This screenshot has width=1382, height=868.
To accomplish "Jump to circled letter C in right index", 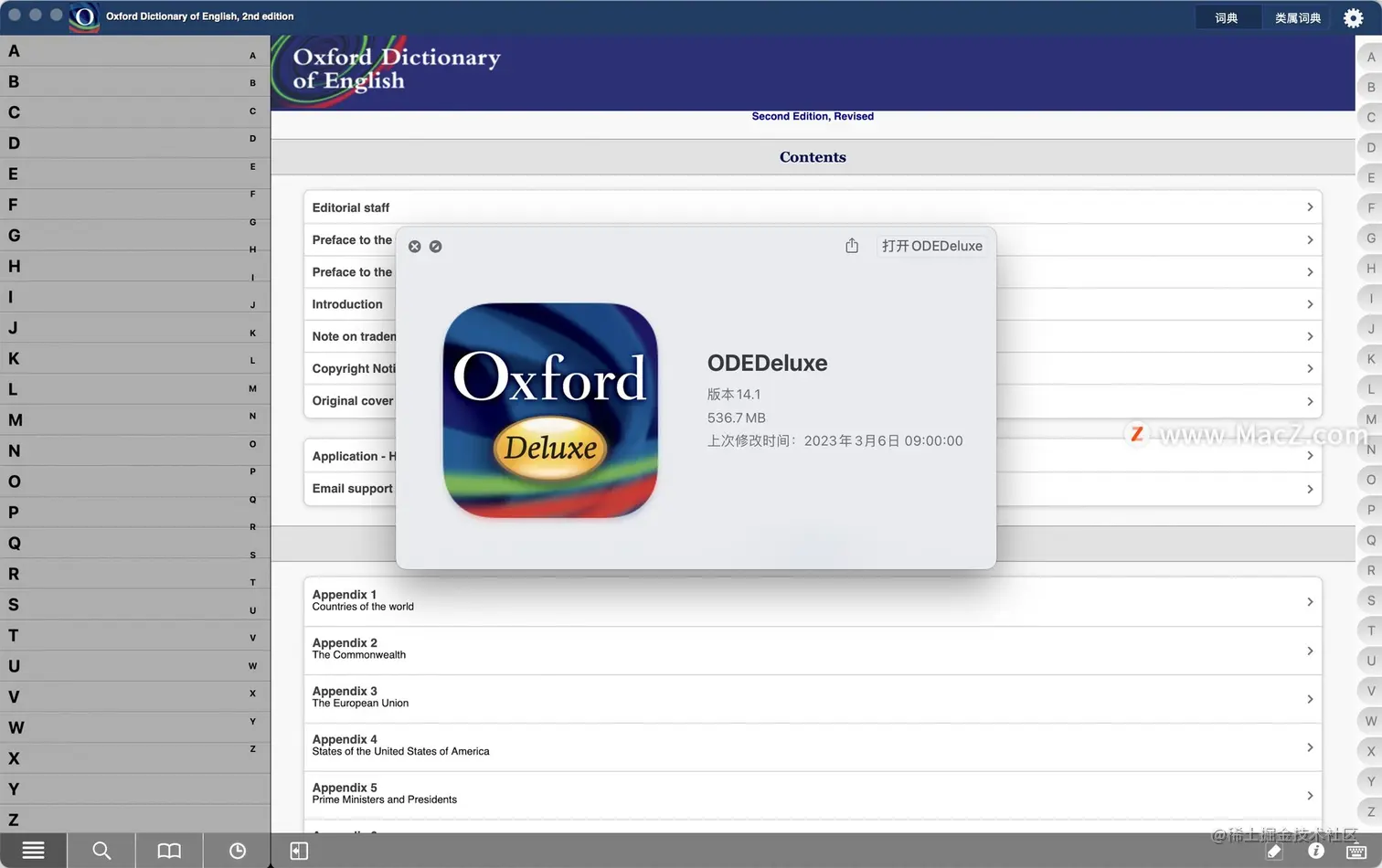I will pos(1370,117).
